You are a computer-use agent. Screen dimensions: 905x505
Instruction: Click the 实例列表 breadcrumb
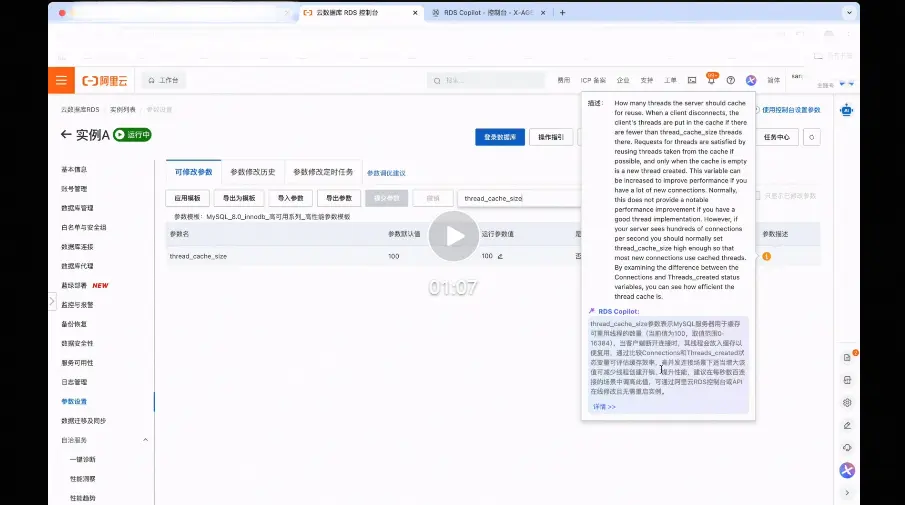[x=123, y=109]
